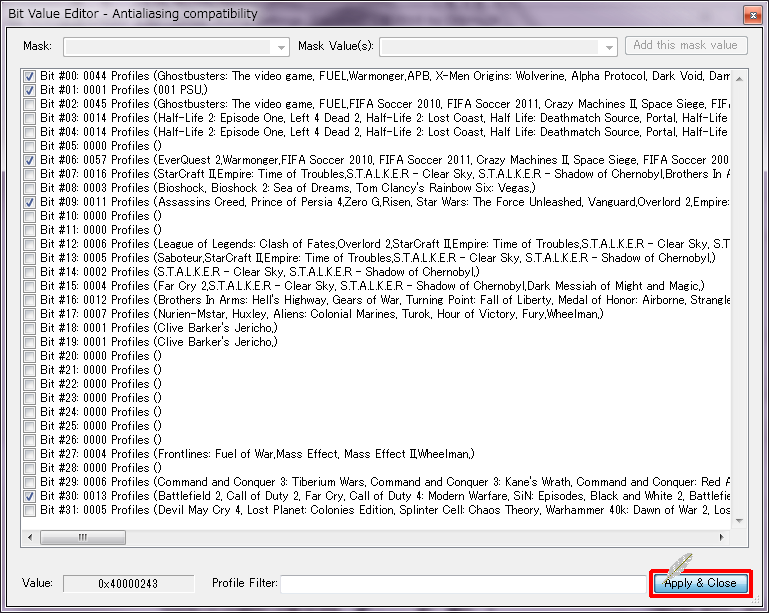Uncheck the Bit #01 checkbox (001 PSU)

click(29, 90)
